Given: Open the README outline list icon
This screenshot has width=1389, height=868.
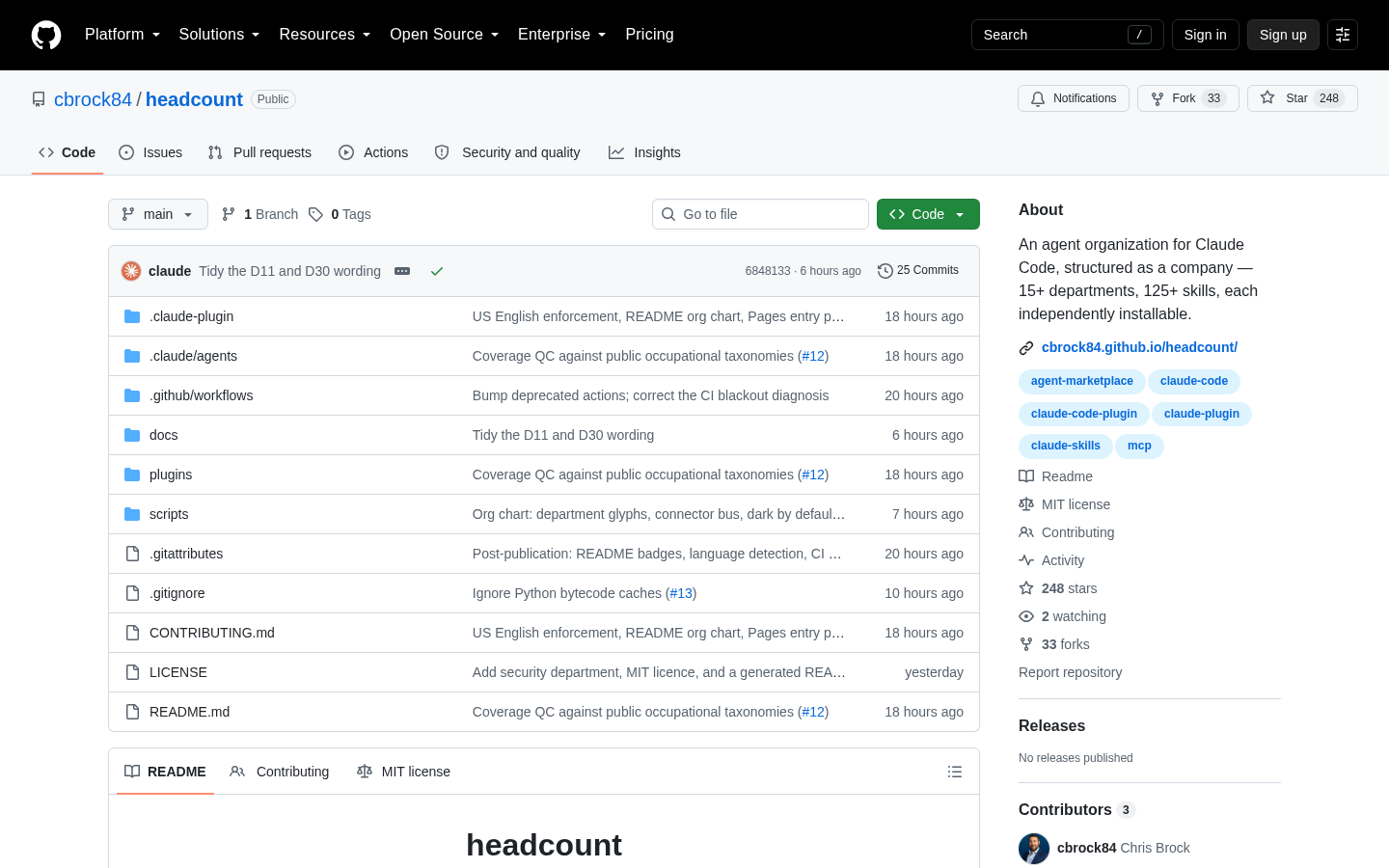Looking at the screenshot, I should click(x=955, y=772).
